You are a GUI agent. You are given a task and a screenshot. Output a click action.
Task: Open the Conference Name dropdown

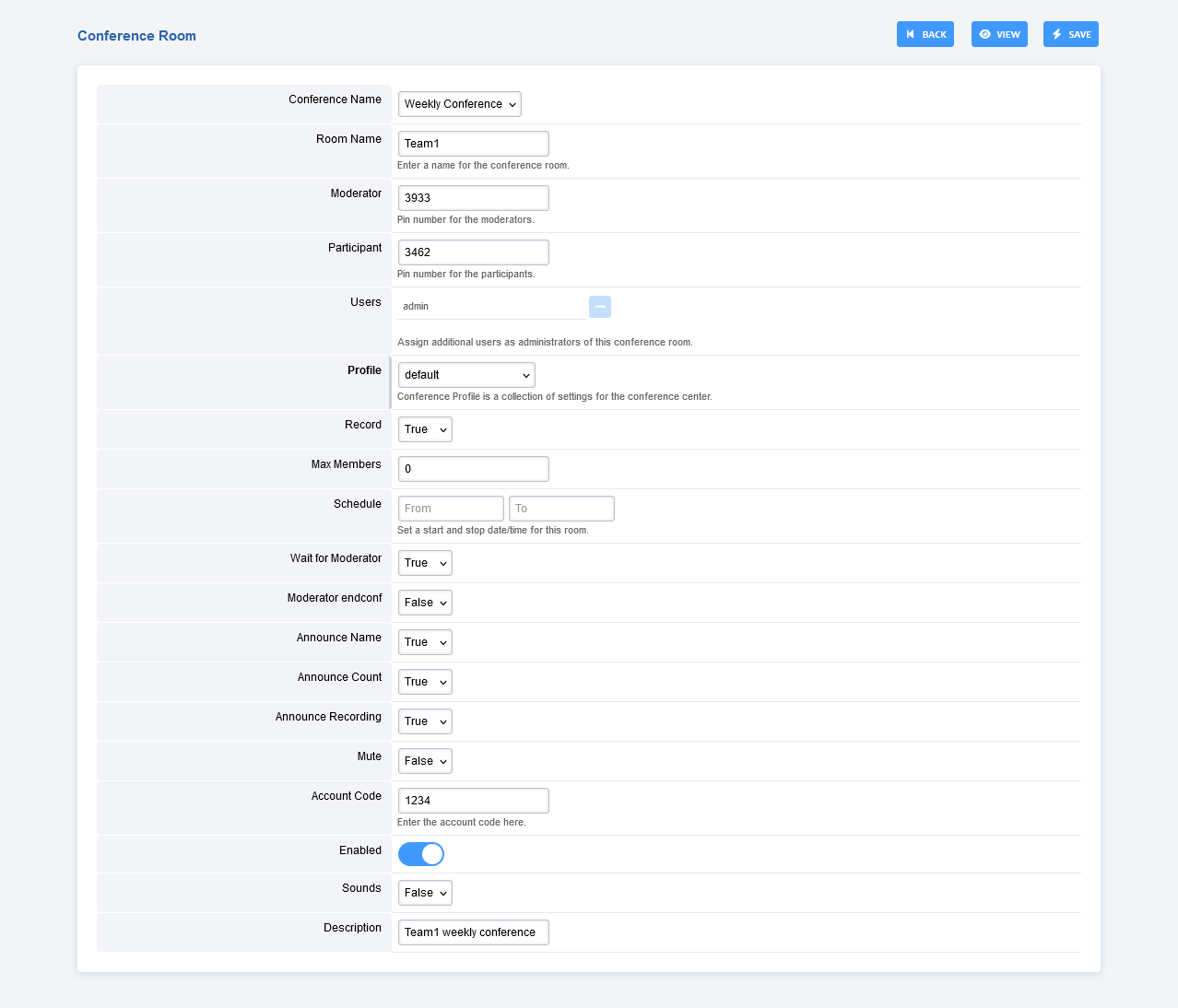click(459, 104)
